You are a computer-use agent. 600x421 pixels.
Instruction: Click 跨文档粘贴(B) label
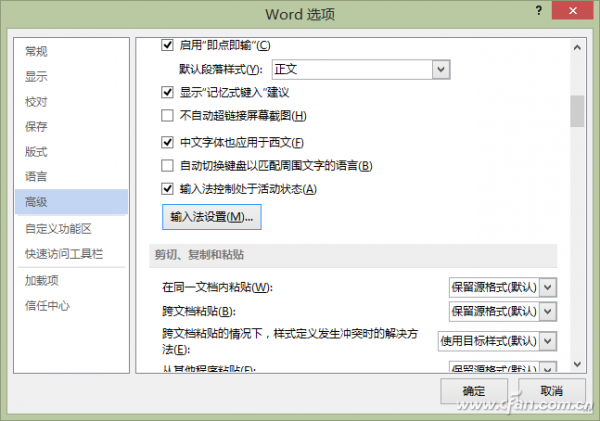coord(199,311)
